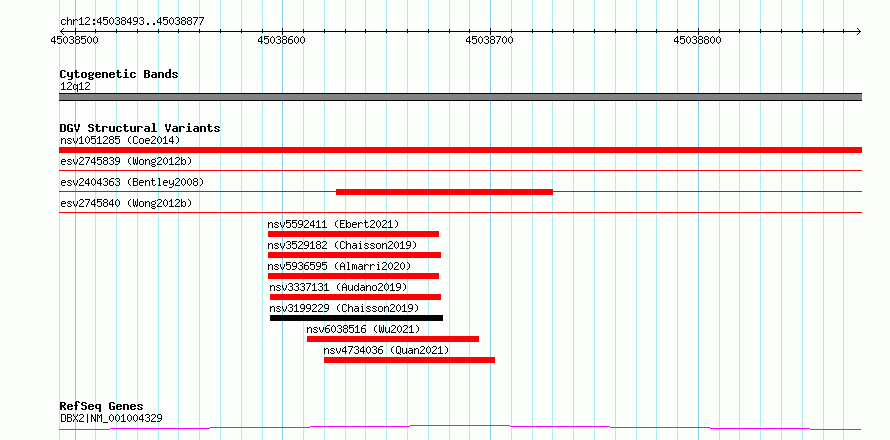Open variant label esv2745839 (Wong2012b)
Screen dimensions: 890x440
126,161
